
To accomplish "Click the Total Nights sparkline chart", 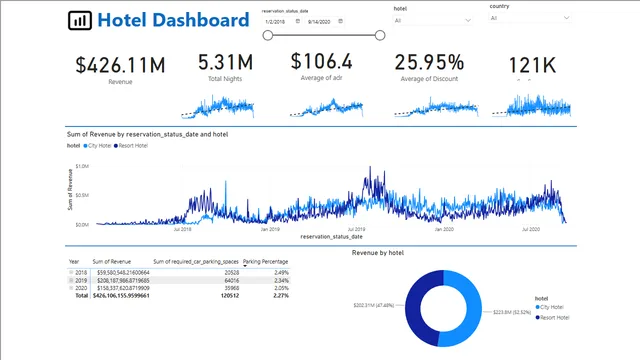I will click(x=218, y=107).
